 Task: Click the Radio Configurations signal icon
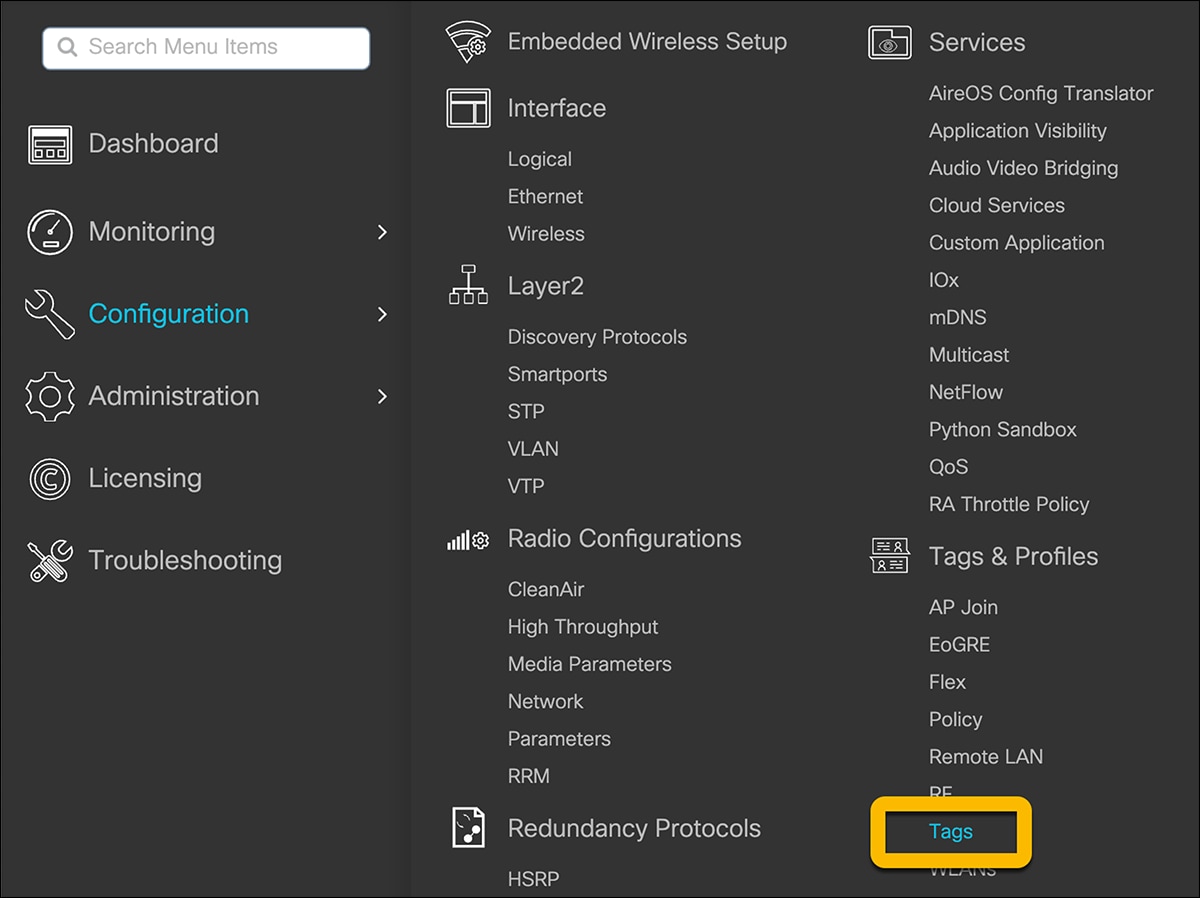468,540
